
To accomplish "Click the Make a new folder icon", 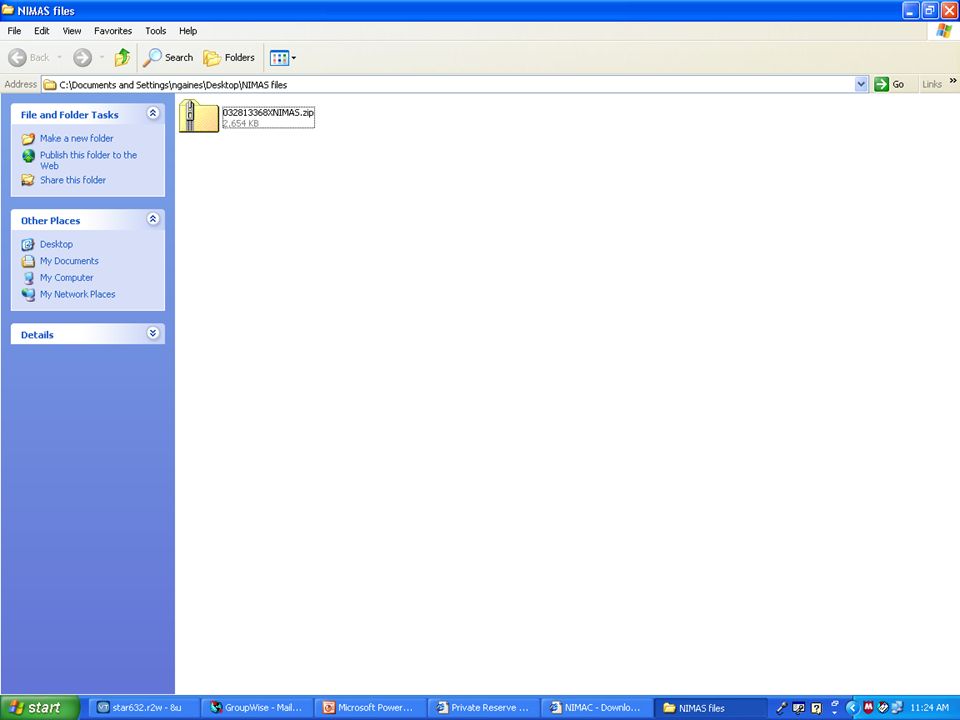I will 28,139.
